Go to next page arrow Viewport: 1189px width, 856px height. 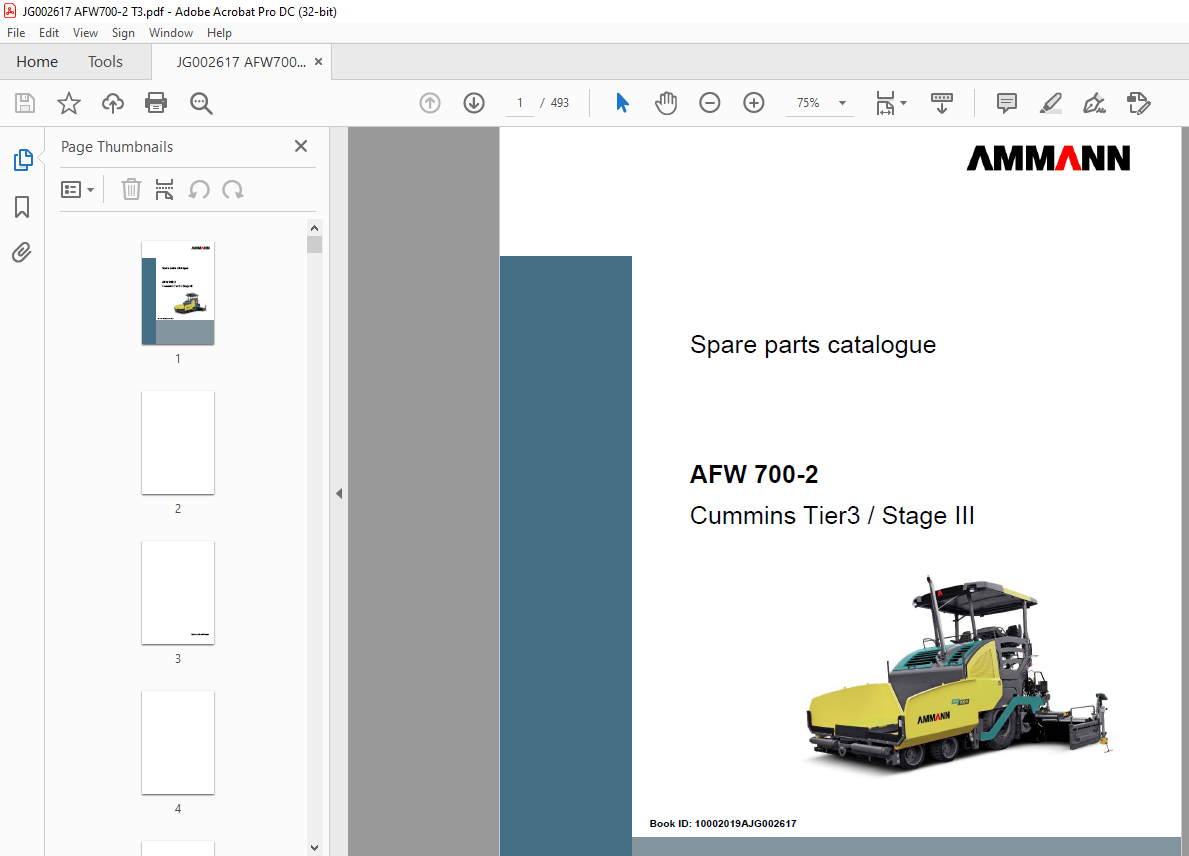[x=474, y=103]
